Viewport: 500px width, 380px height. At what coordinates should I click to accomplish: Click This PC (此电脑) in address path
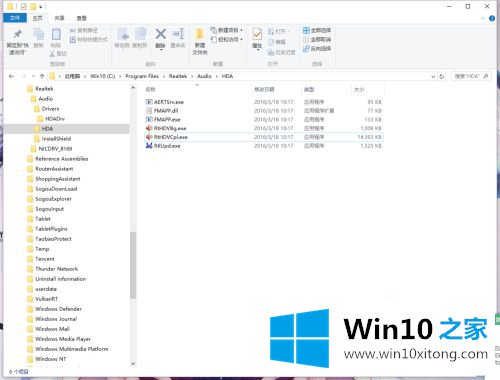tap(72, 76)
